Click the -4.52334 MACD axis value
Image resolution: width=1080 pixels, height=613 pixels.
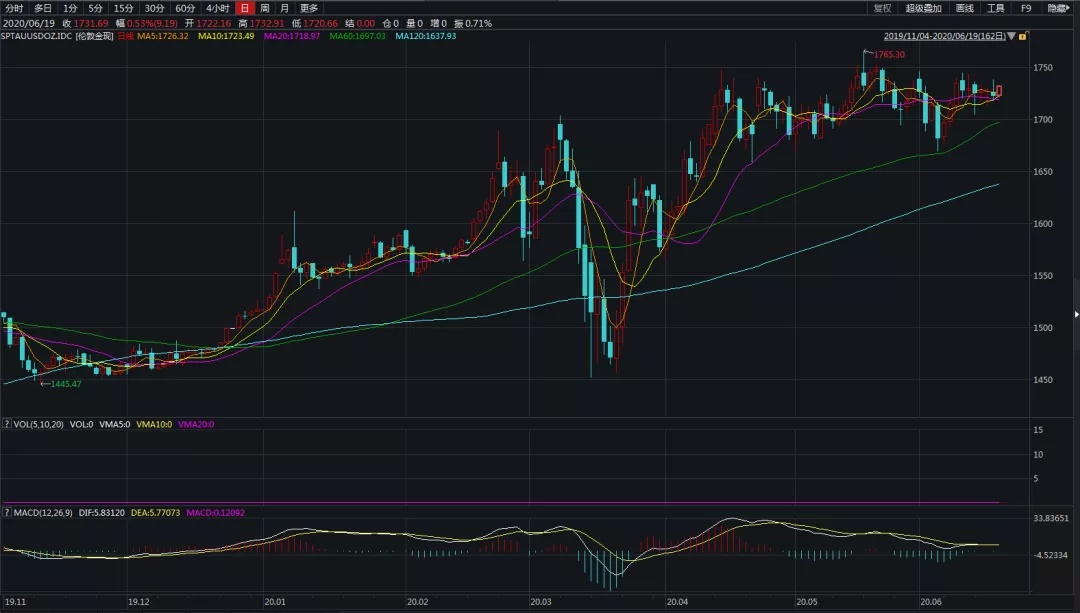point(1051,555)
